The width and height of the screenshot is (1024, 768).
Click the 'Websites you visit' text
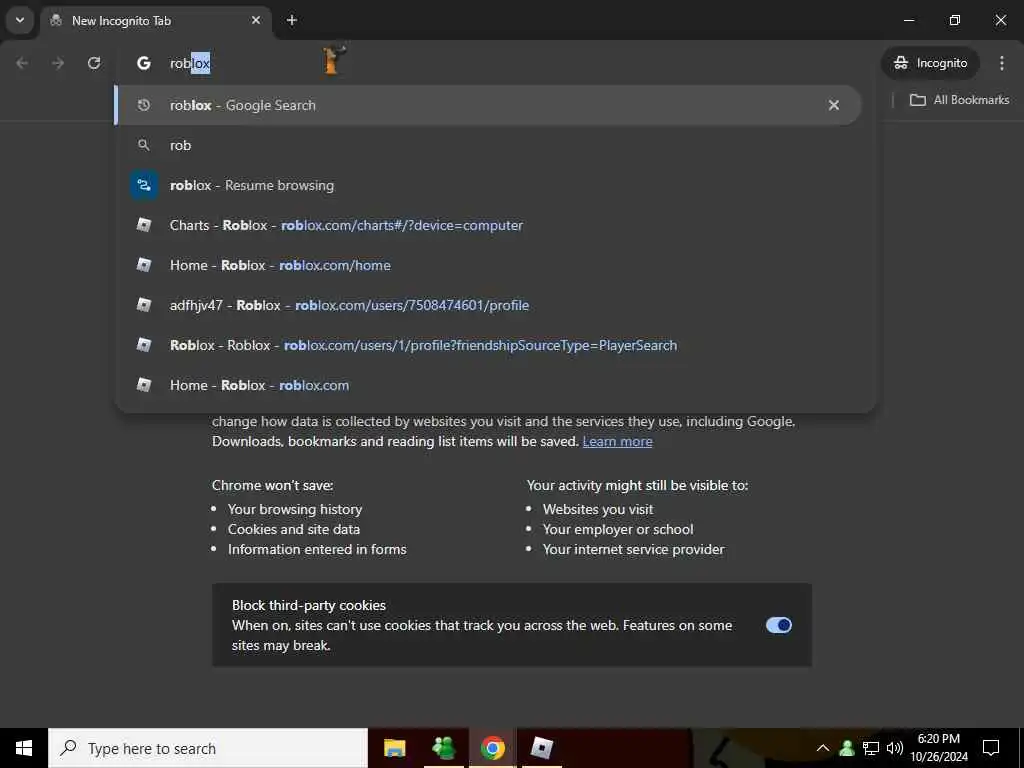coord(598,509)
